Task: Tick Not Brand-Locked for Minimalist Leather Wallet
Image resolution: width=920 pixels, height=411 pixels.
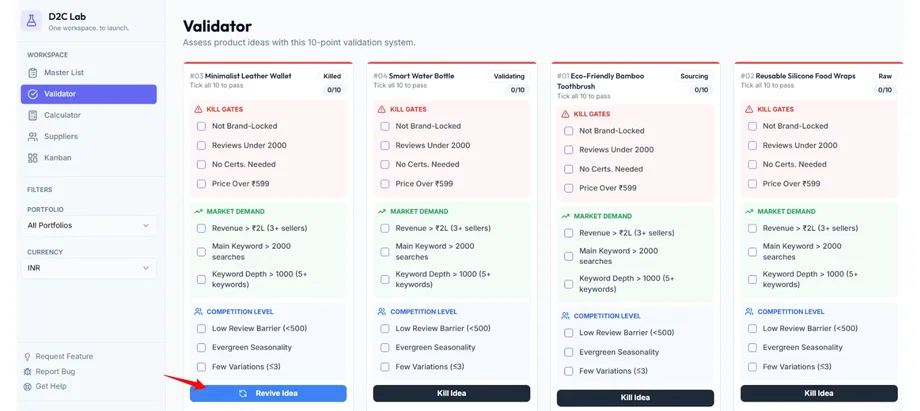Action: click(x=201, y=126)
